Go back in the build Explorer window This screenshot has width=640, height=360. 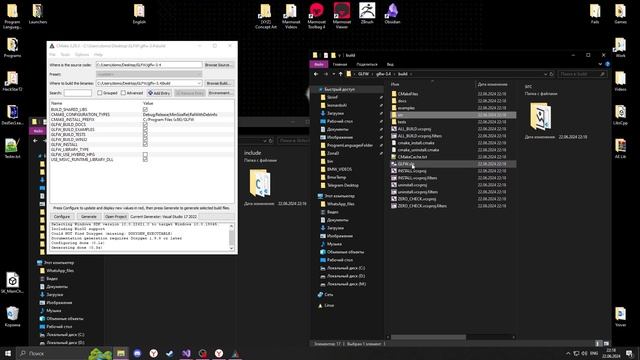pos(316,74)
